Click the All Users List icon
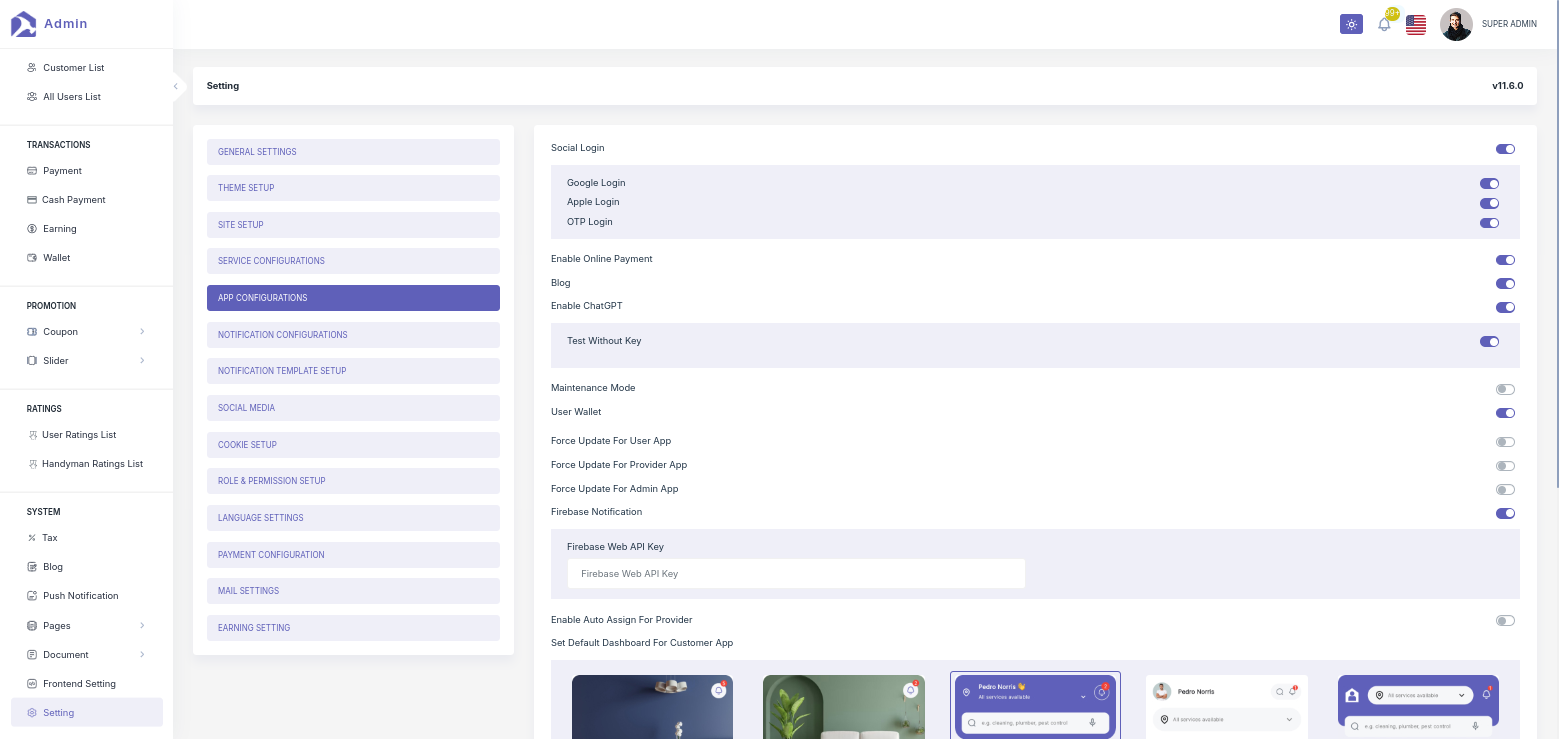Image resolution: width=1559 pixels, height=739 pixels. 32,97
